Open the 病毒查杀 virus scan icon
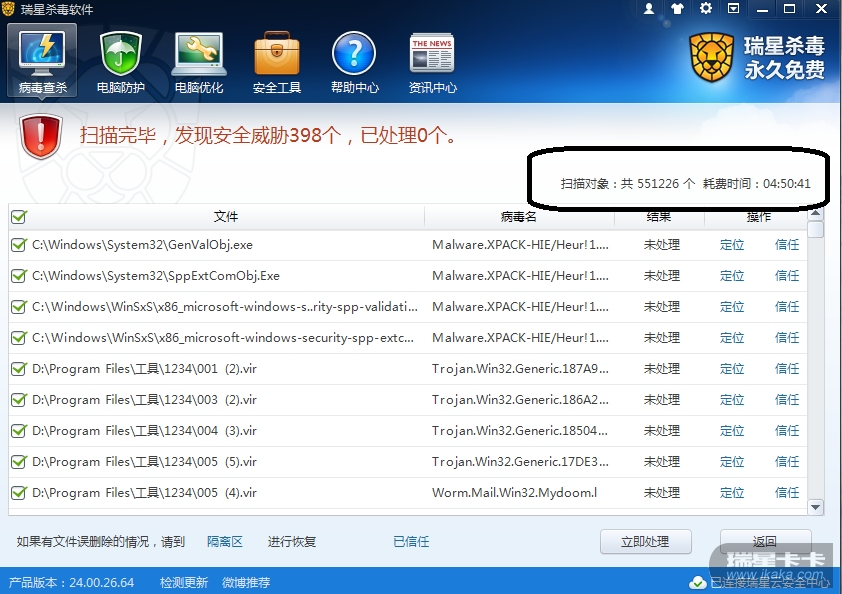 [42, 62]
